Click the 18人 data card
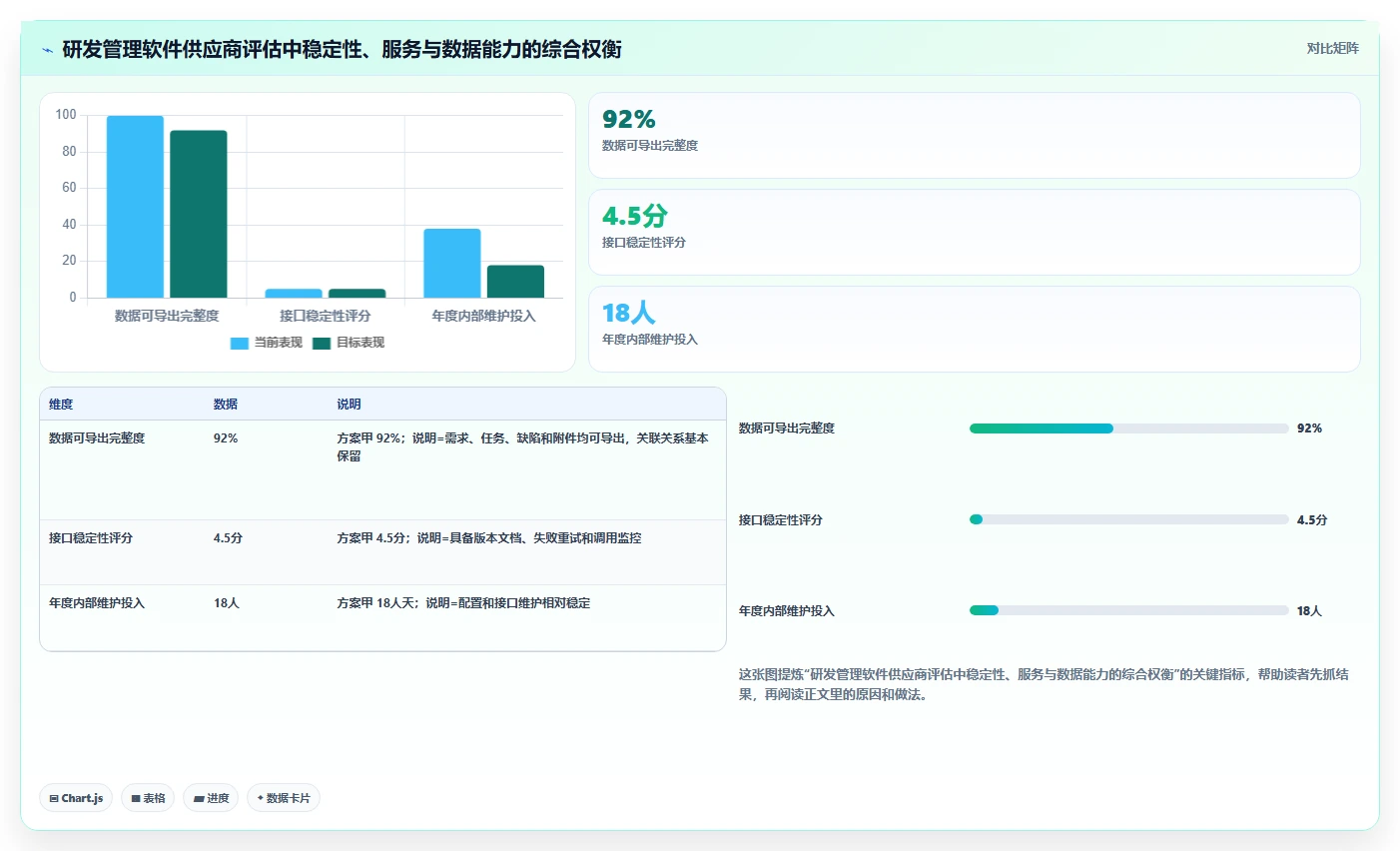 975,330
